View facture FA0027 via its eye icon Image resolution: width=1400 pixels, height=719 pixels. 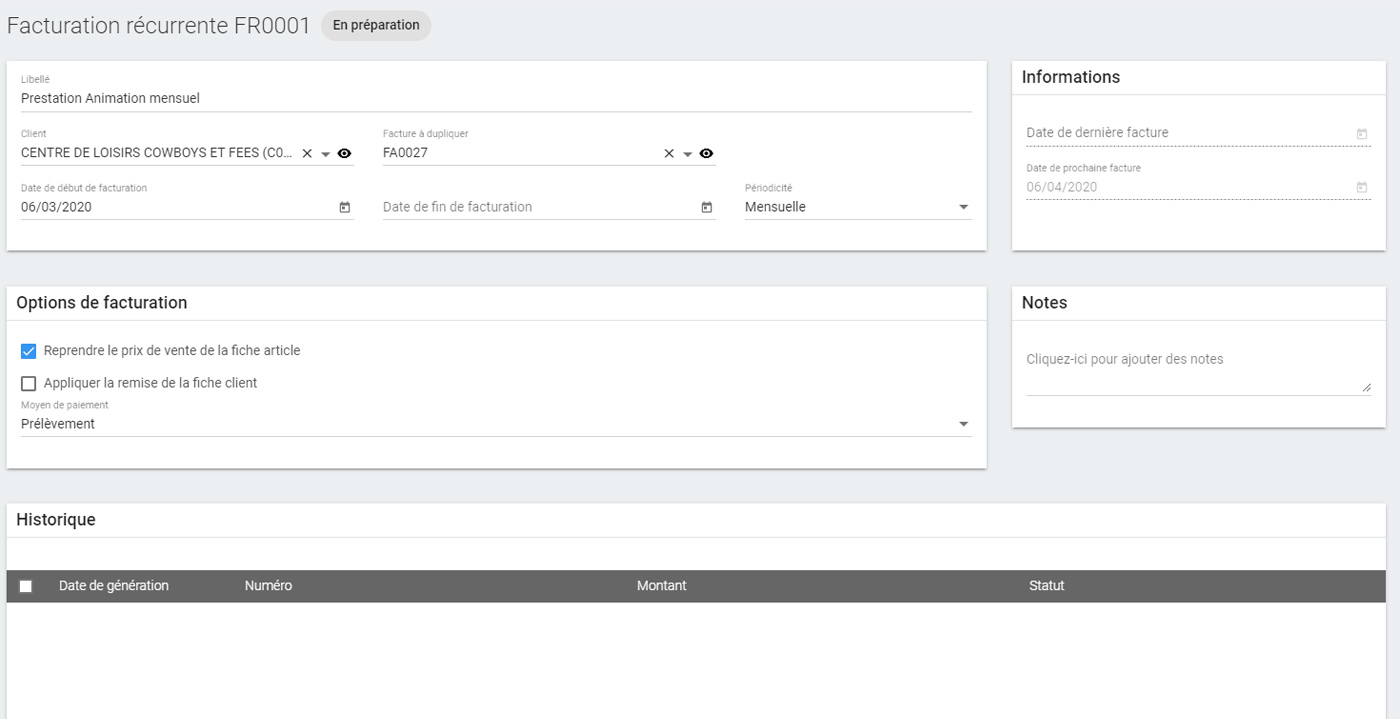click(706, 152)
